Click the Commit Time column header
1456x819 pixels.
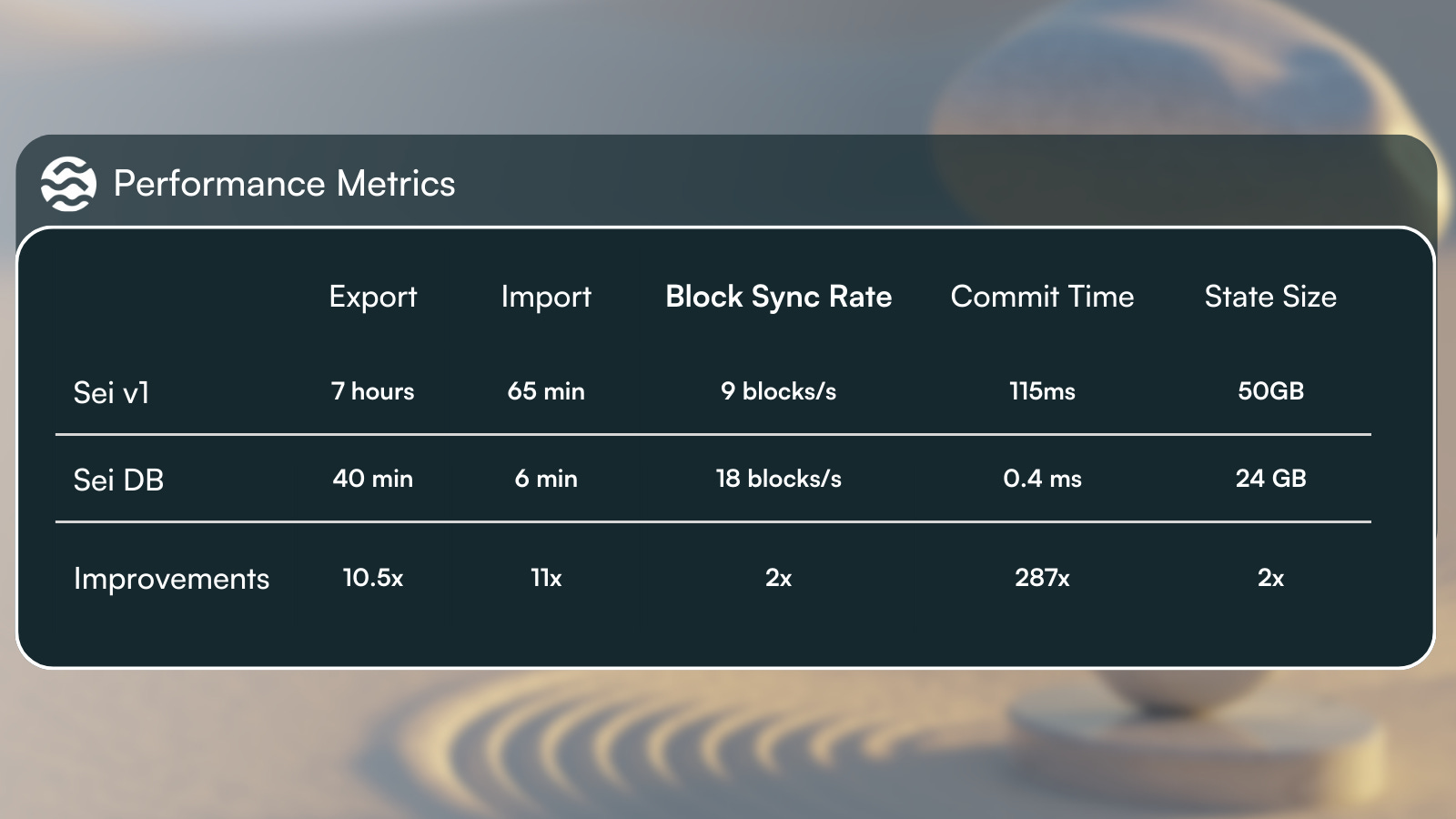tap(1042, 297)
